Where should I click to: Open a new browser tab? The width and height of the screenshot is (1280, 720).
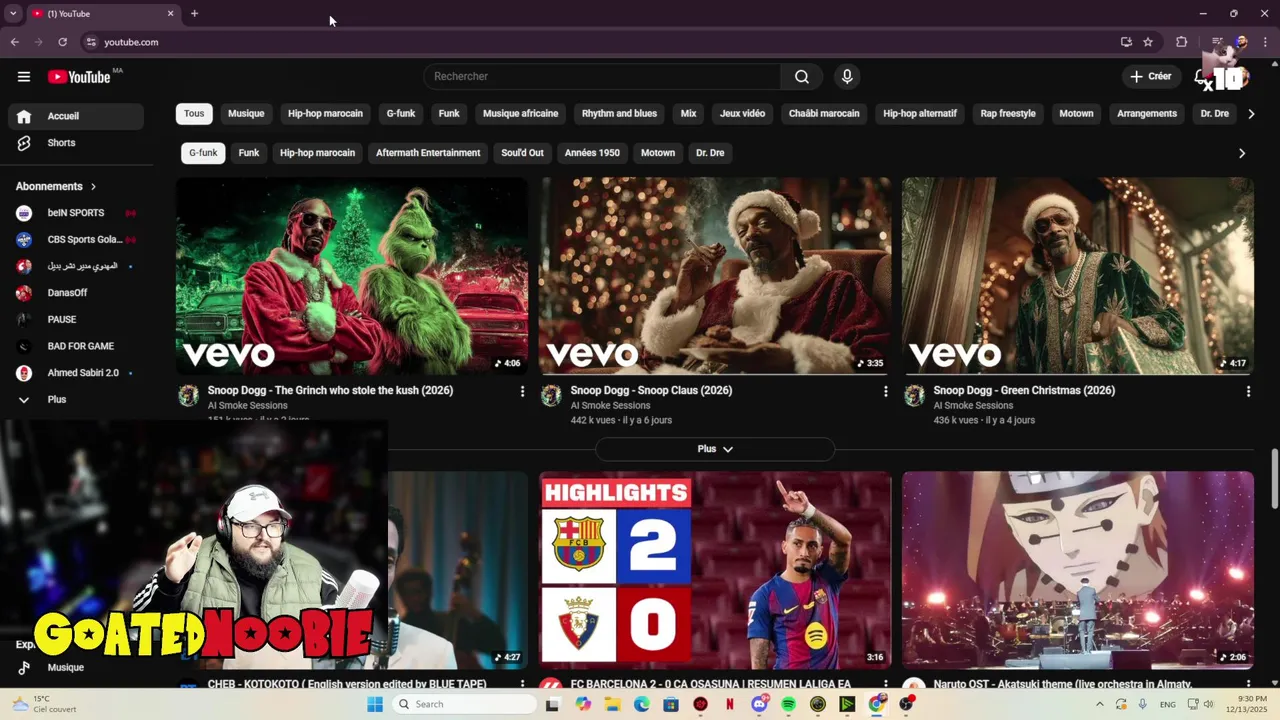[194, 13]
